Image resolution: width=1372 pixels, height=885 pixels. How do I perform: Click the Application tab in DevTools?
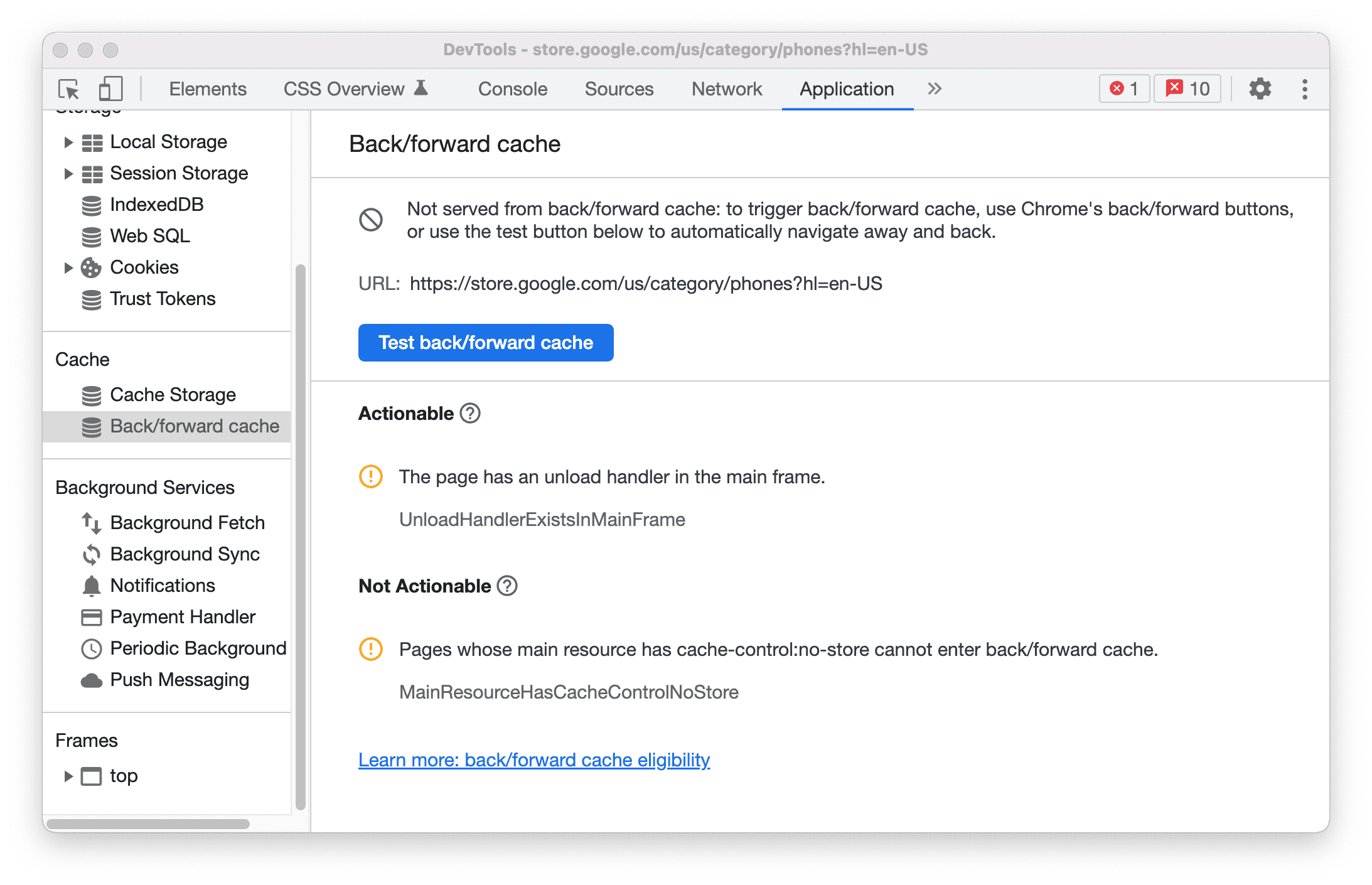pyautogui.click(x=845, y=89)
